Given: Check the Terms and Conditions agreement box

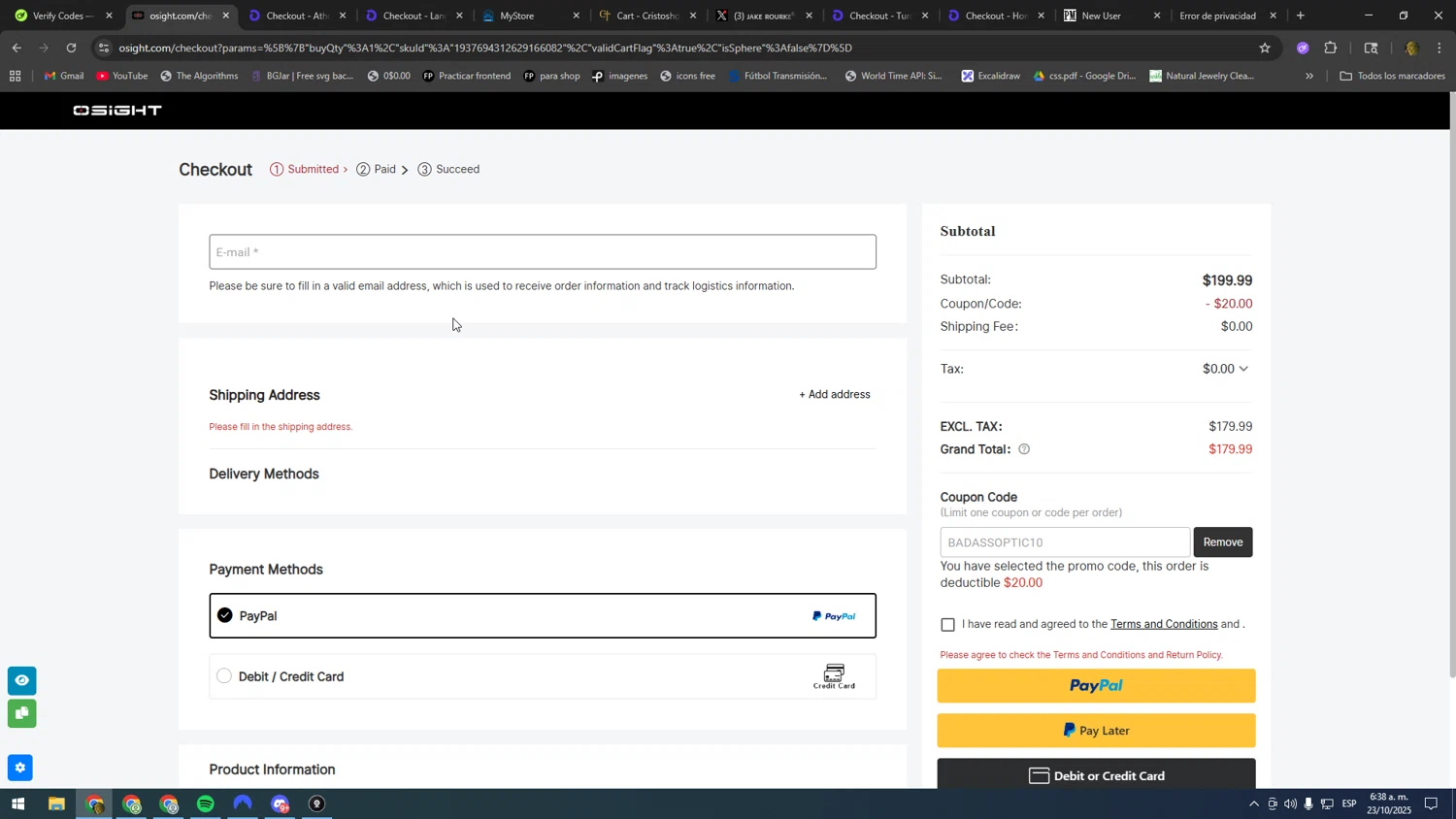Looking at the screenshot, I should 948,625.
